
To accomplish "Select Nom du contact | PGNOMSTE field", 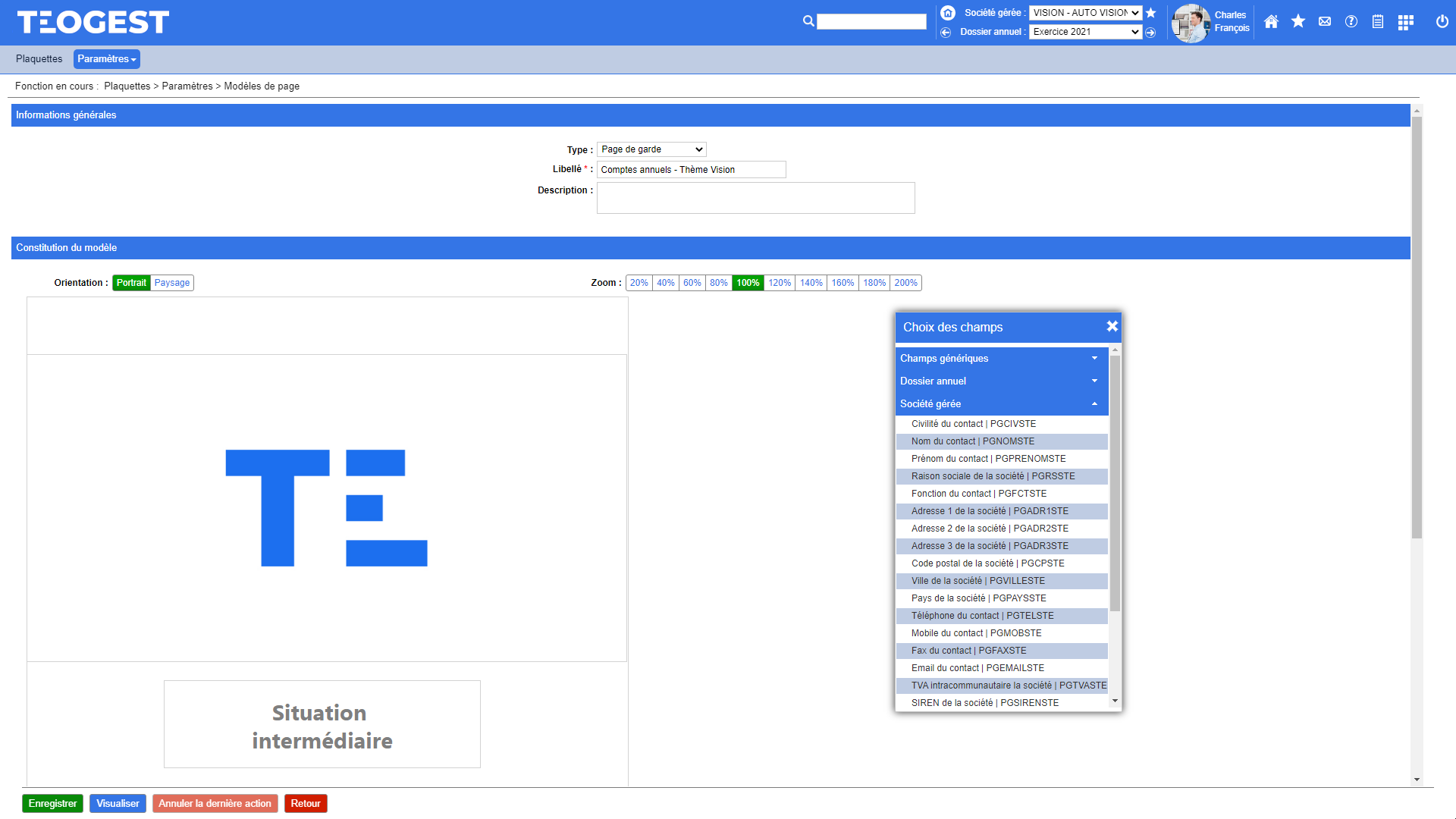I will click(1002, 441).
